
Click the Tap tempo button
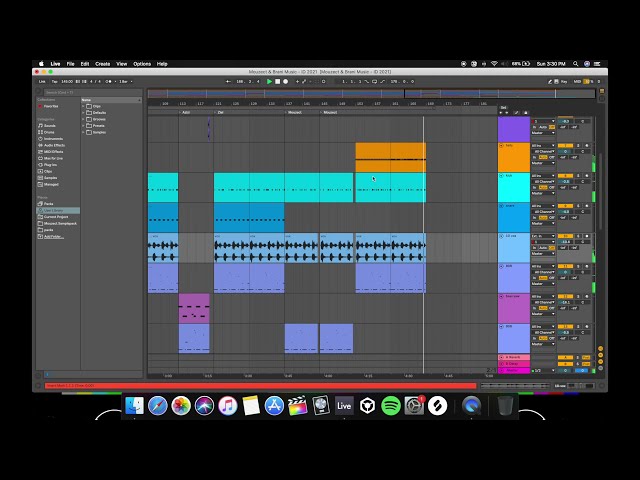coord(55,82)
